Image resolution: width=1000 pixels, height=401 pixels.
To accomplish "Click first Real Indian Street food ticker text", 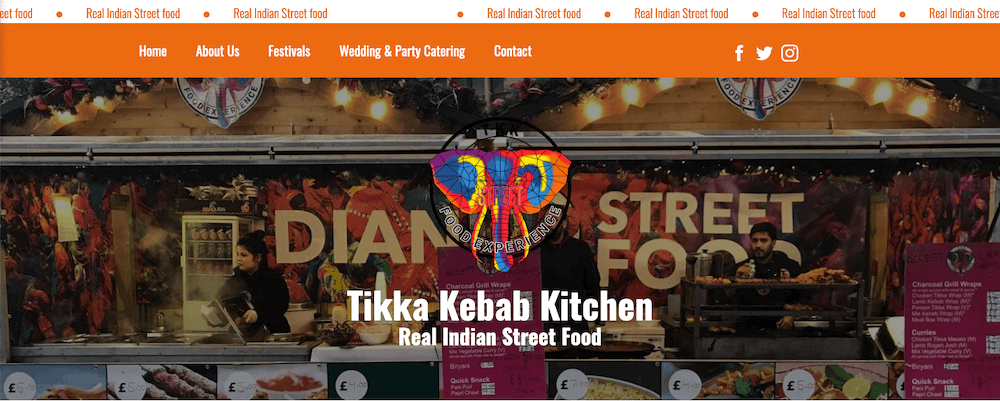I will click(x=133, y=13).
